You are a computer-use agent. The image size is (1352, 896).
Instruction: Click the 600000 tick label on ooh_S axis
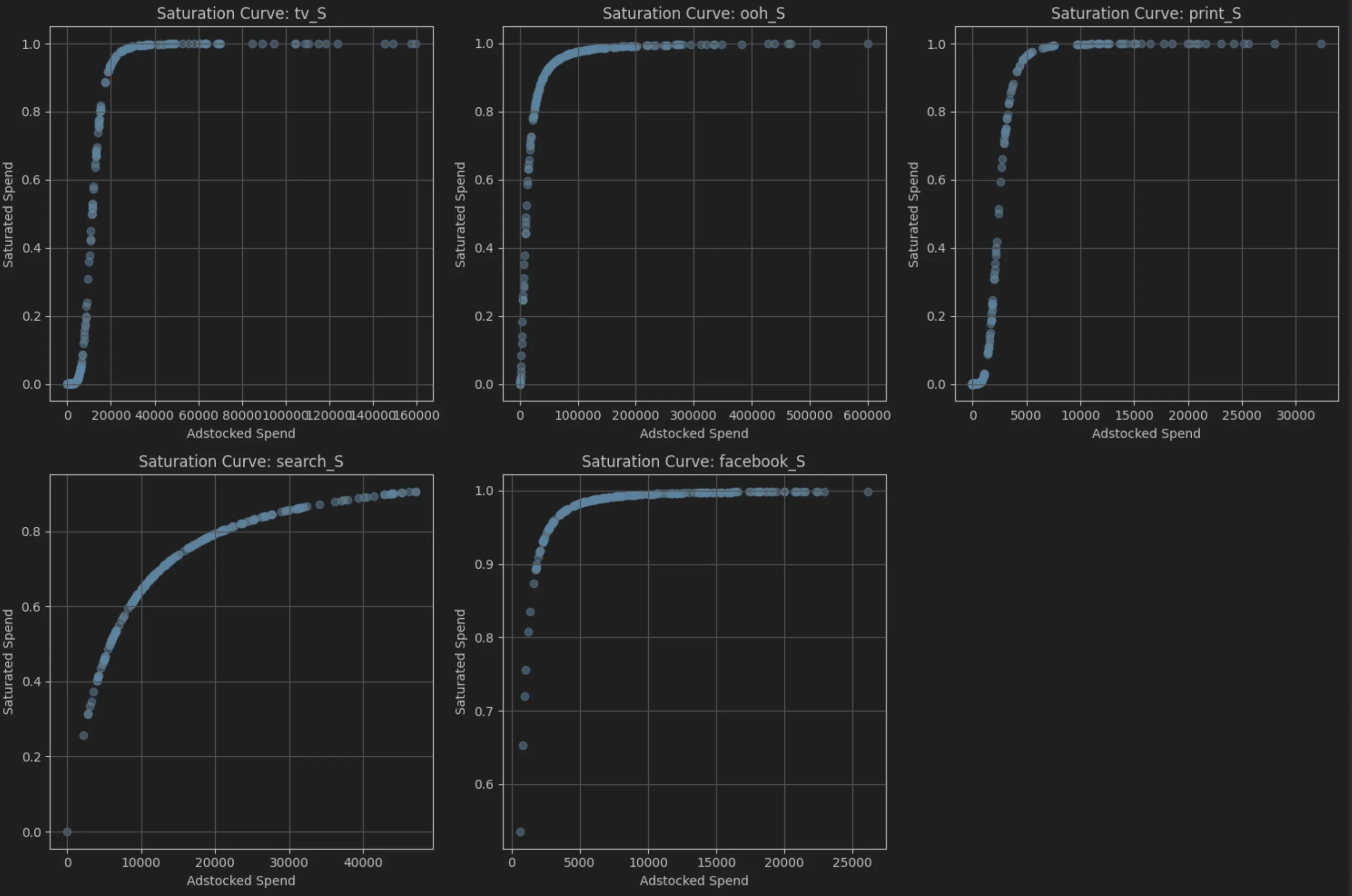click(866, 416)
